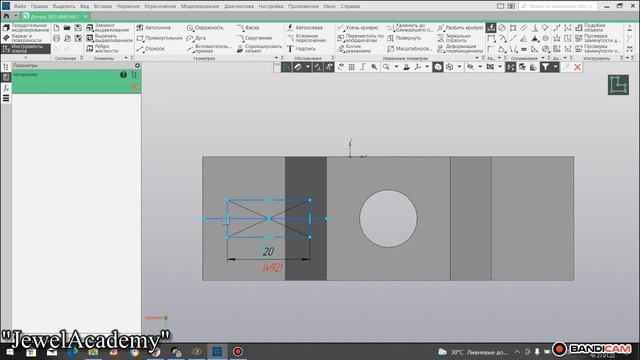Click red X to exit sketch mode
Viewport: 640px width, 360px height.
click(x=577, y=67)
